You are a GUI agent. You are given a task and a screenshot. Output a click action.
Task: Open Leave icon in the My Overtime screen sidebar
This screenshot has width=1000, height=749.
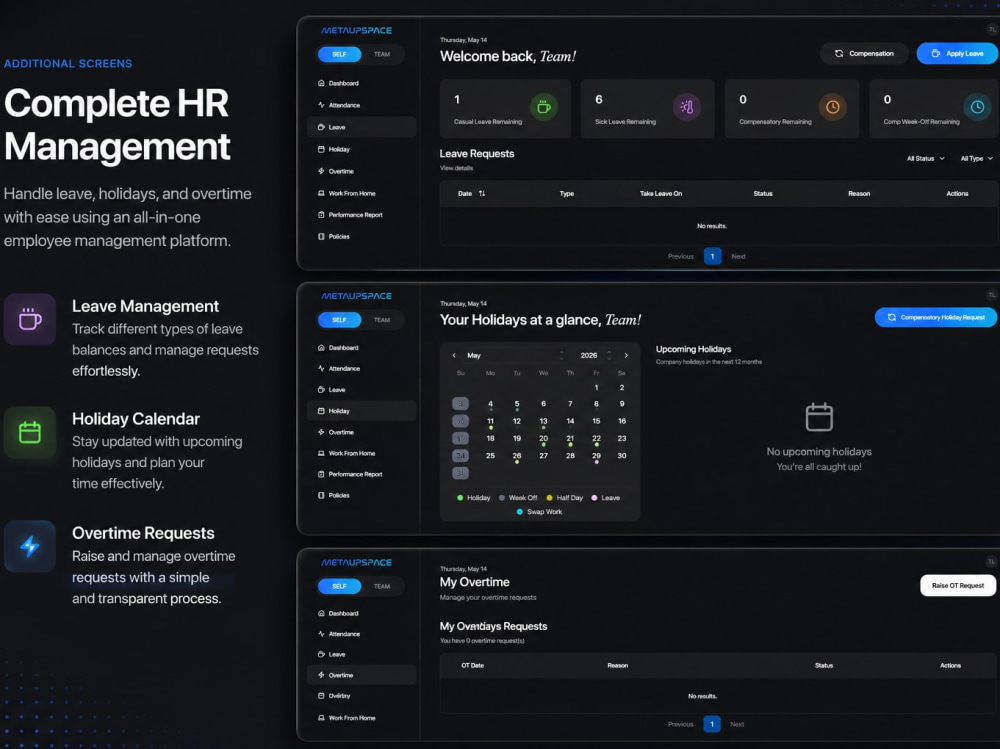(x=321, y=654)
